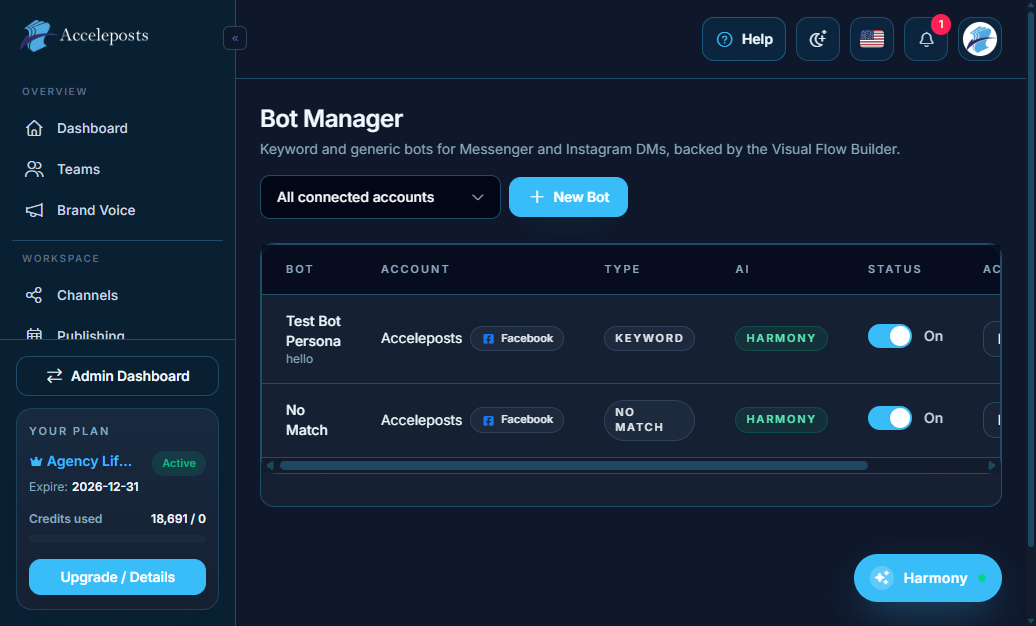The width and height of the screenshot is (1036, 626).
Task: Click the Active plan status badge
Action: [179, 463]
